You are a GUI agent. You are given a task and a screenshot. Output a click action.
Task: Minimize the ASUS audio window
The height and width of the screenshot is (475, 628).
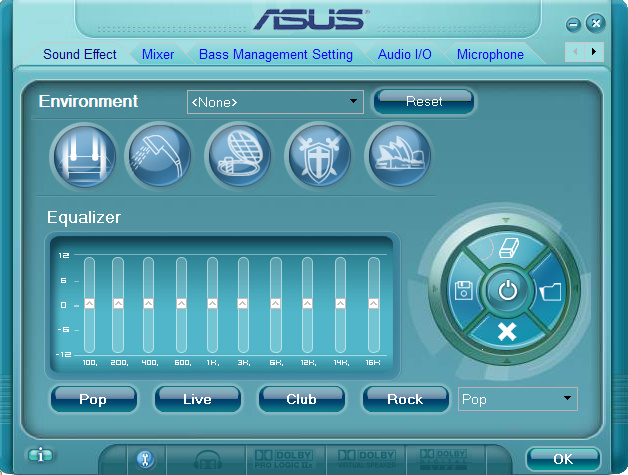point(573,25)
